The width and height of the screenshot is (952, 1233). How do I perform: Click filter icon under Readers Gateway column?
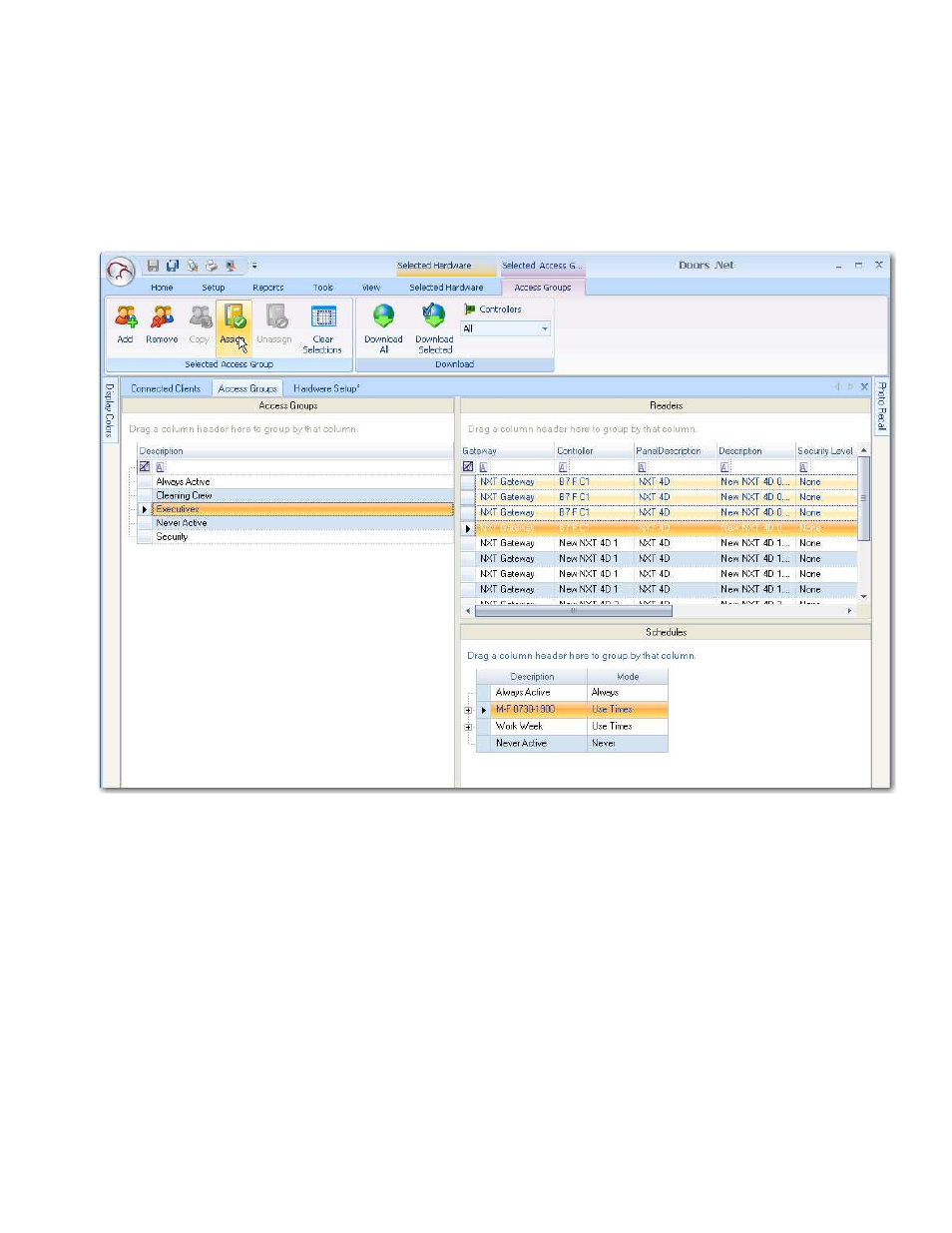[x=484, y=467]
